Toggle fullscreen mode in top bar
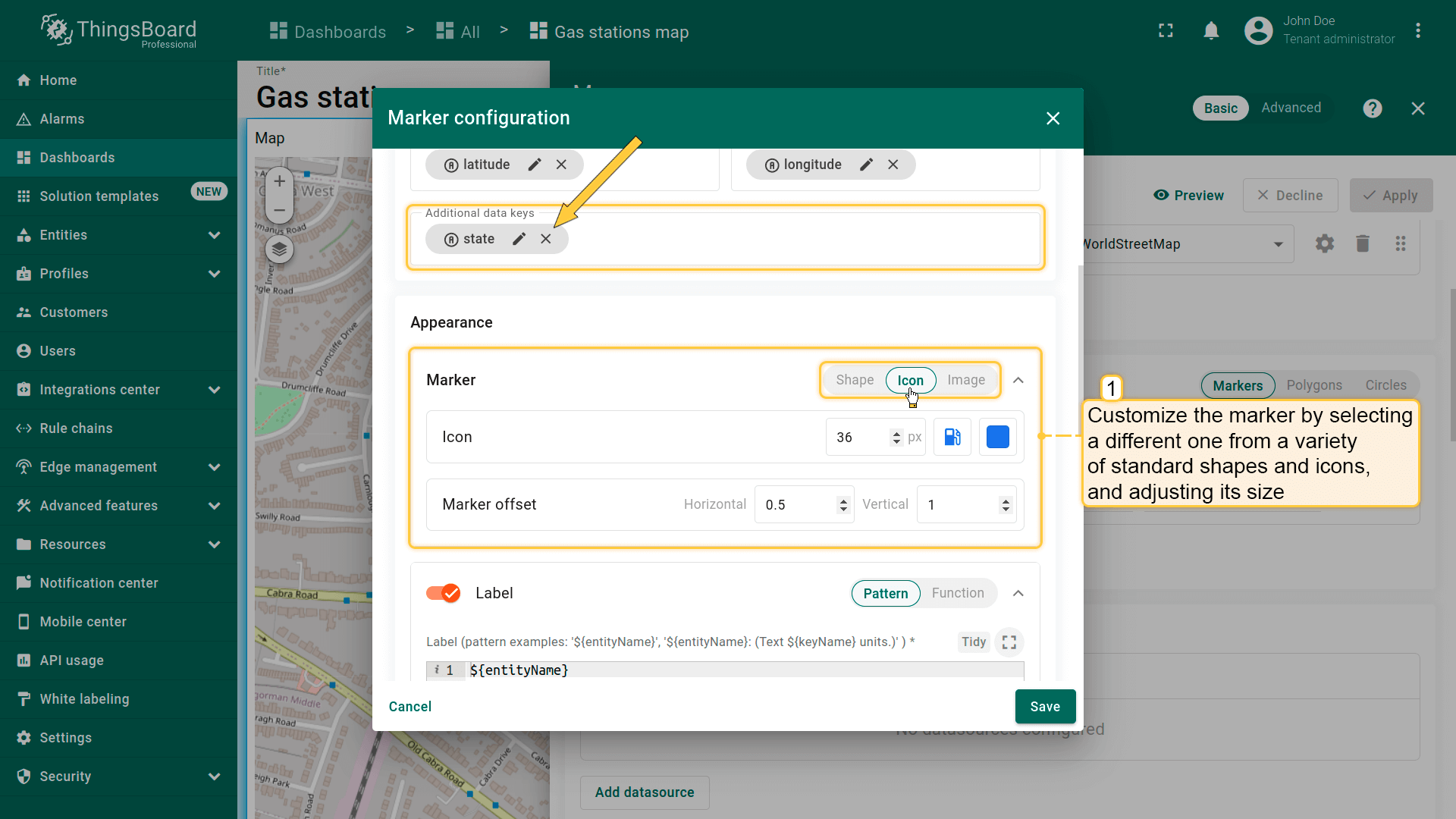 tap(1166, 31)
